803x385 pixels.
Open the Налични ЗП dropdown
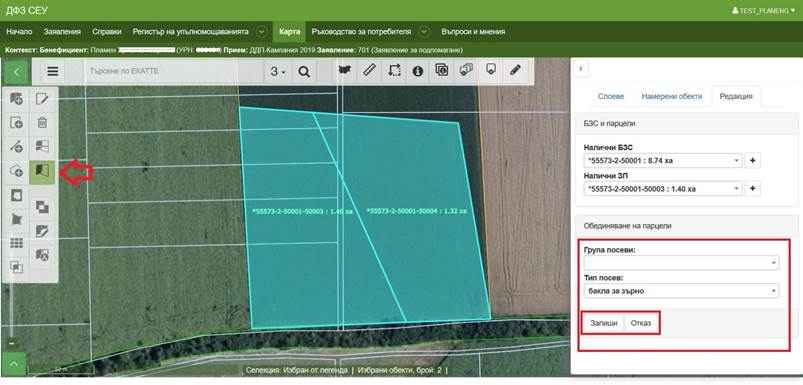coord(663,189)
